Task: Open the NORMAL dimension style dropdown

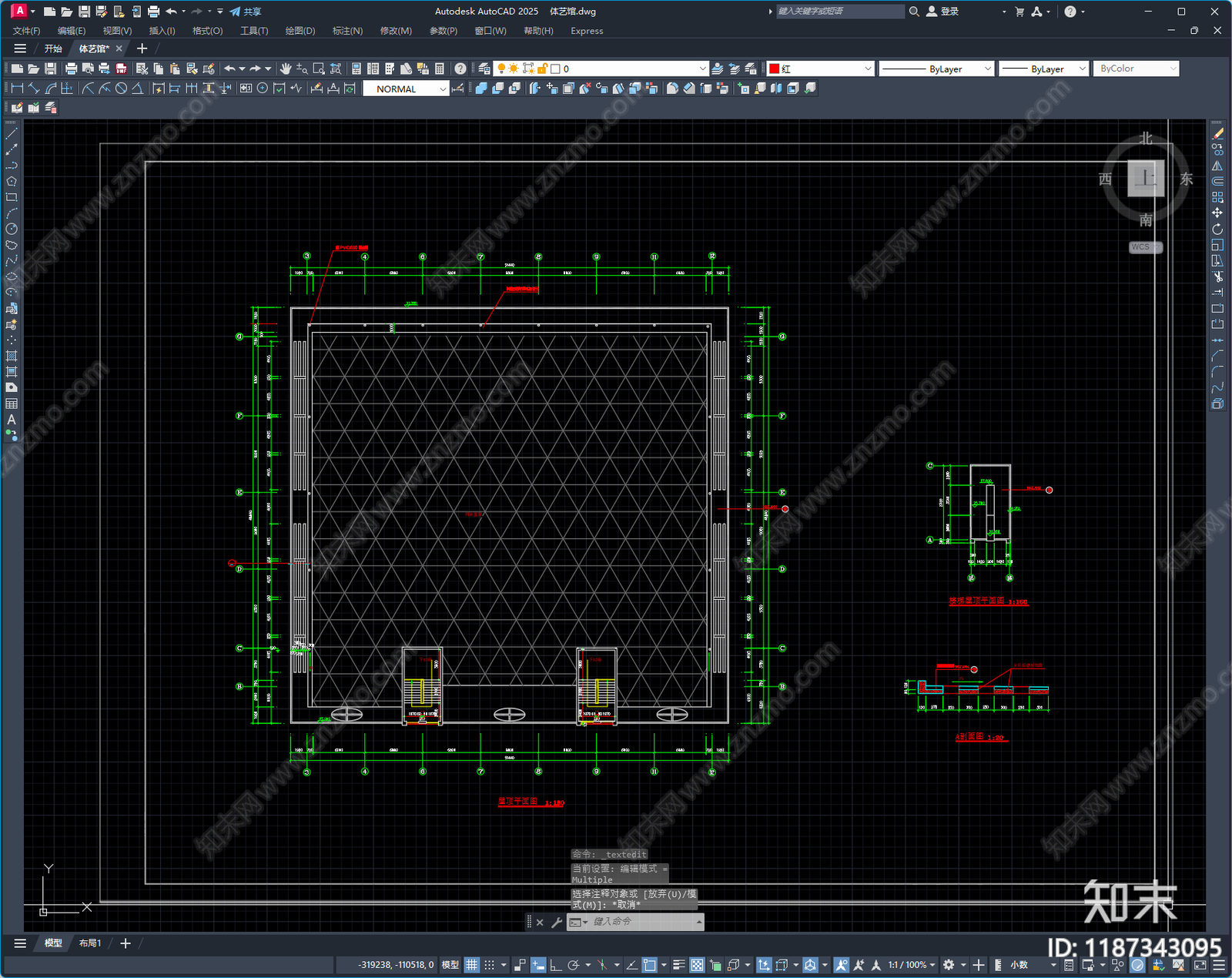Action: point(406,89)
